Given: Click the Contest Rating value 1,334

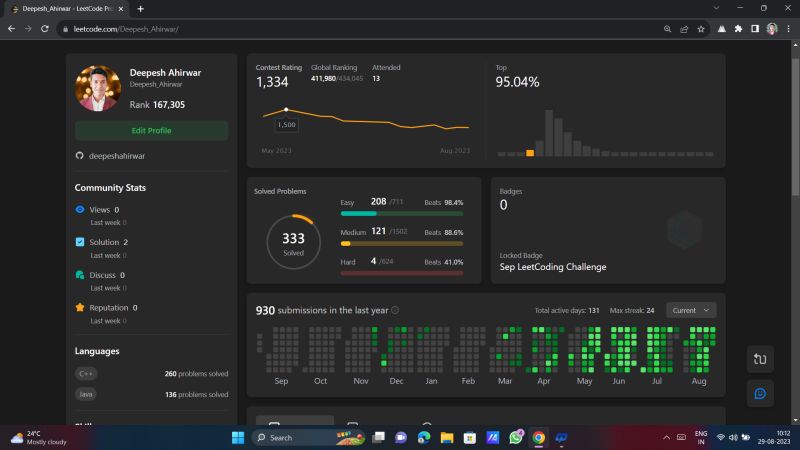Looking at the screenshot, I should (272, 82).
